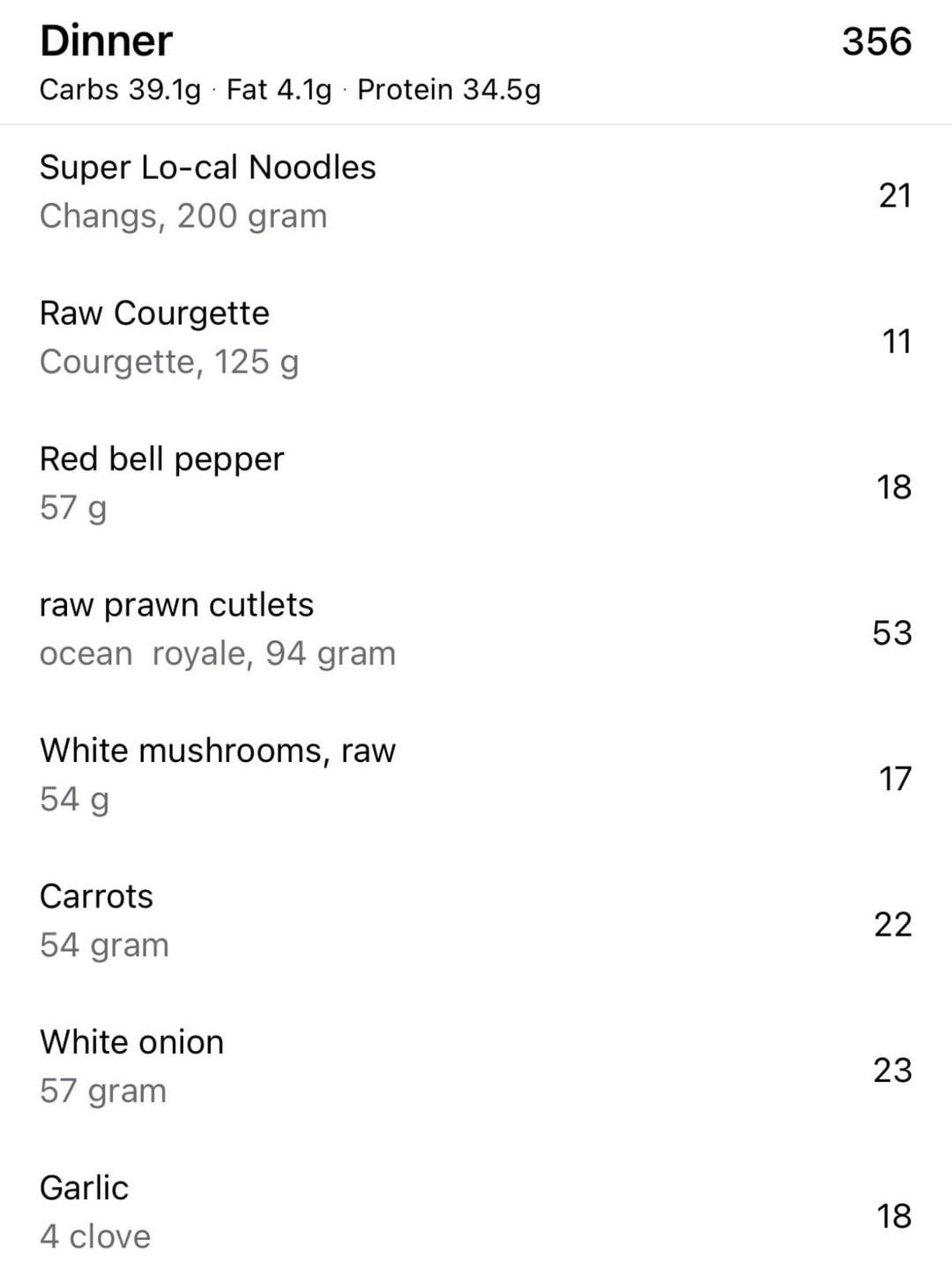Select the White onion entry
Viewport: 952px width, 1269px height.
(x=131, y=1042)
